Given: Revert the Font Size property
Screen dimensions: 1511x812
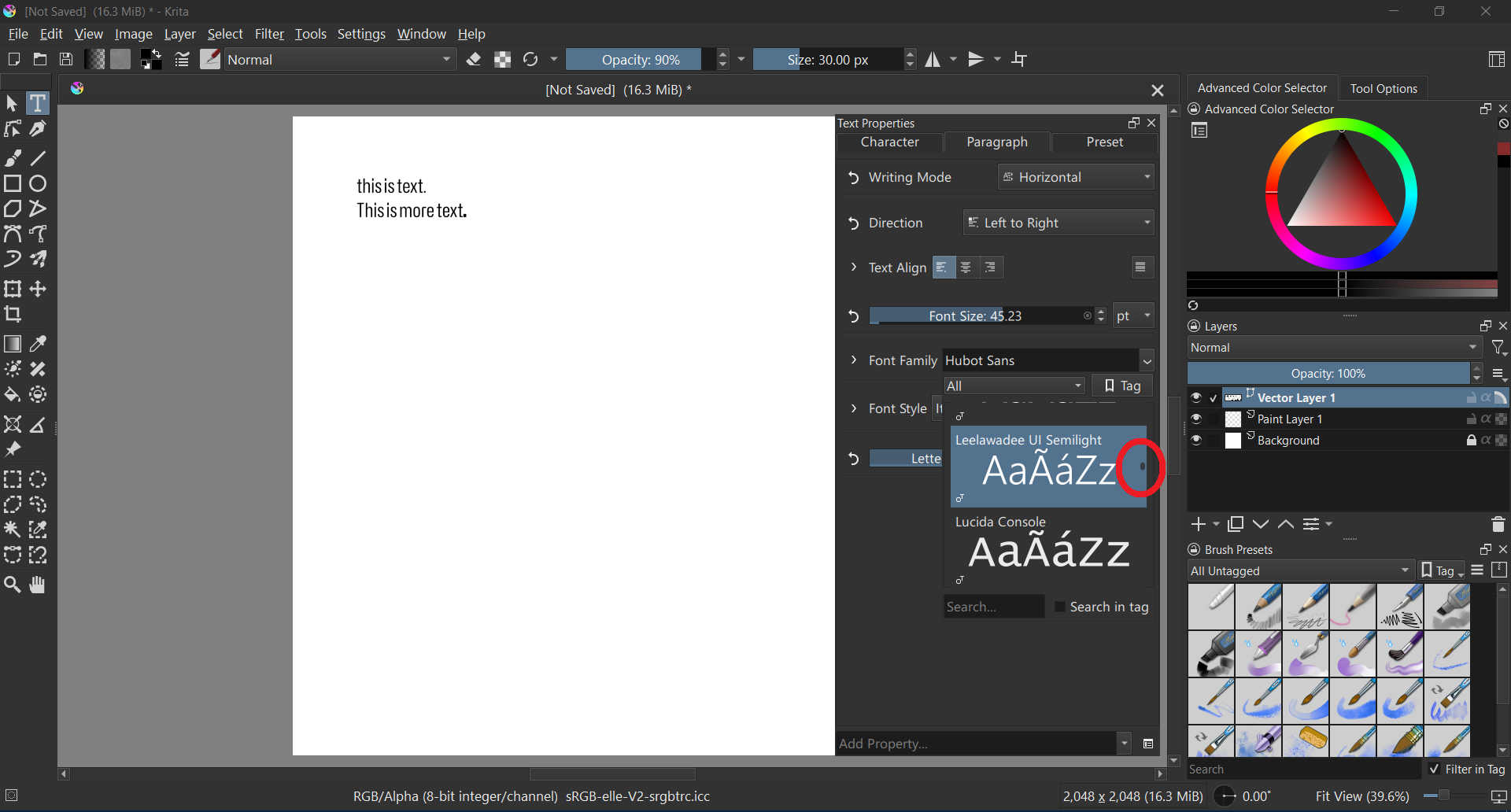Looking at the screenshot, I should tap(853, 316).
